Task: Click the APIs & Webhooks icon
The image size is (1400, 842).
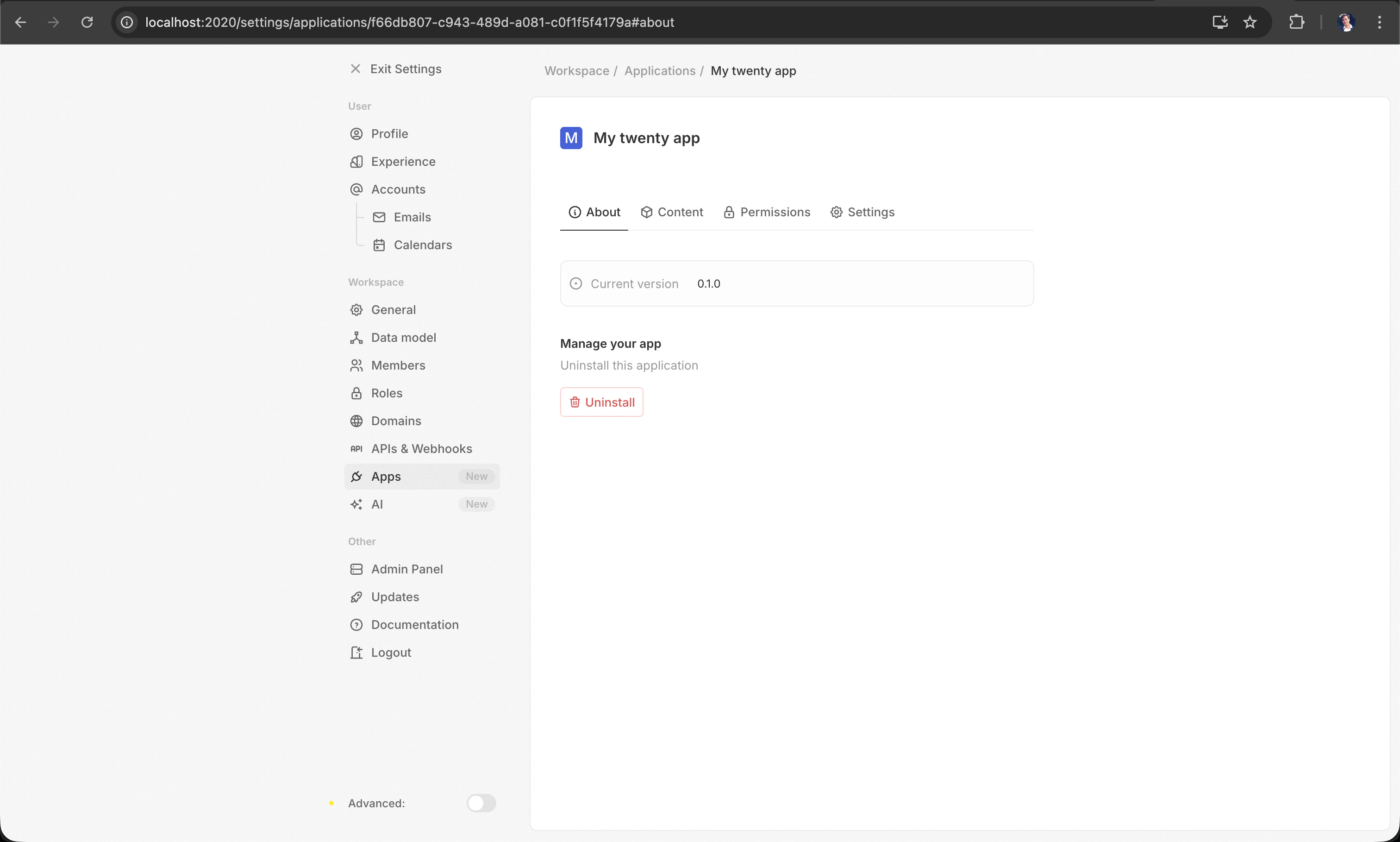Action: (x=356, y=448)
